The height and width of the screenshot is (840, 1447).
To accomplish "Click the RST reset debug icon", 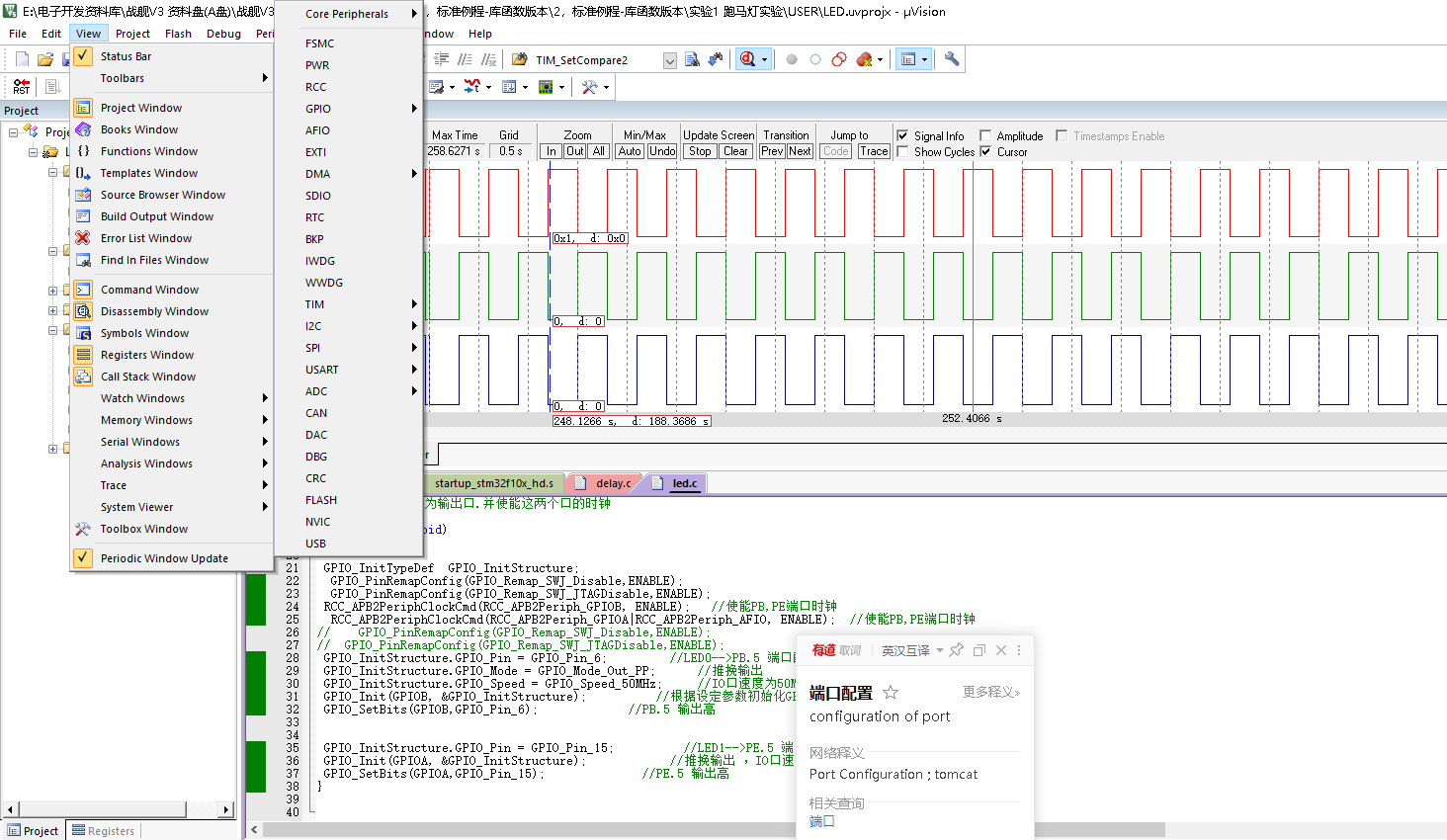I will (20, 85).
